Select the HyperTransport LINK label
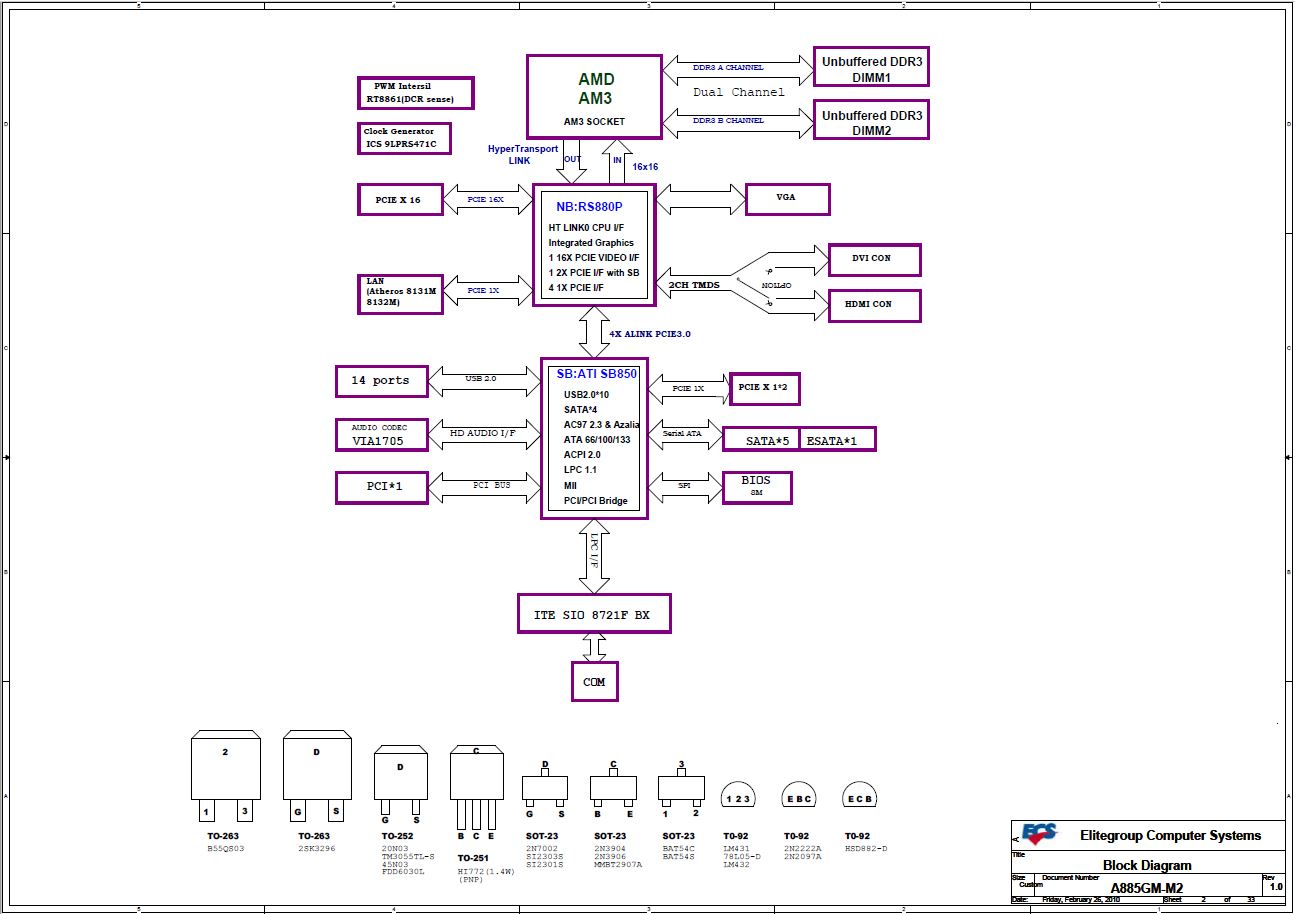The image size is (1295, 914). point(523,154)
